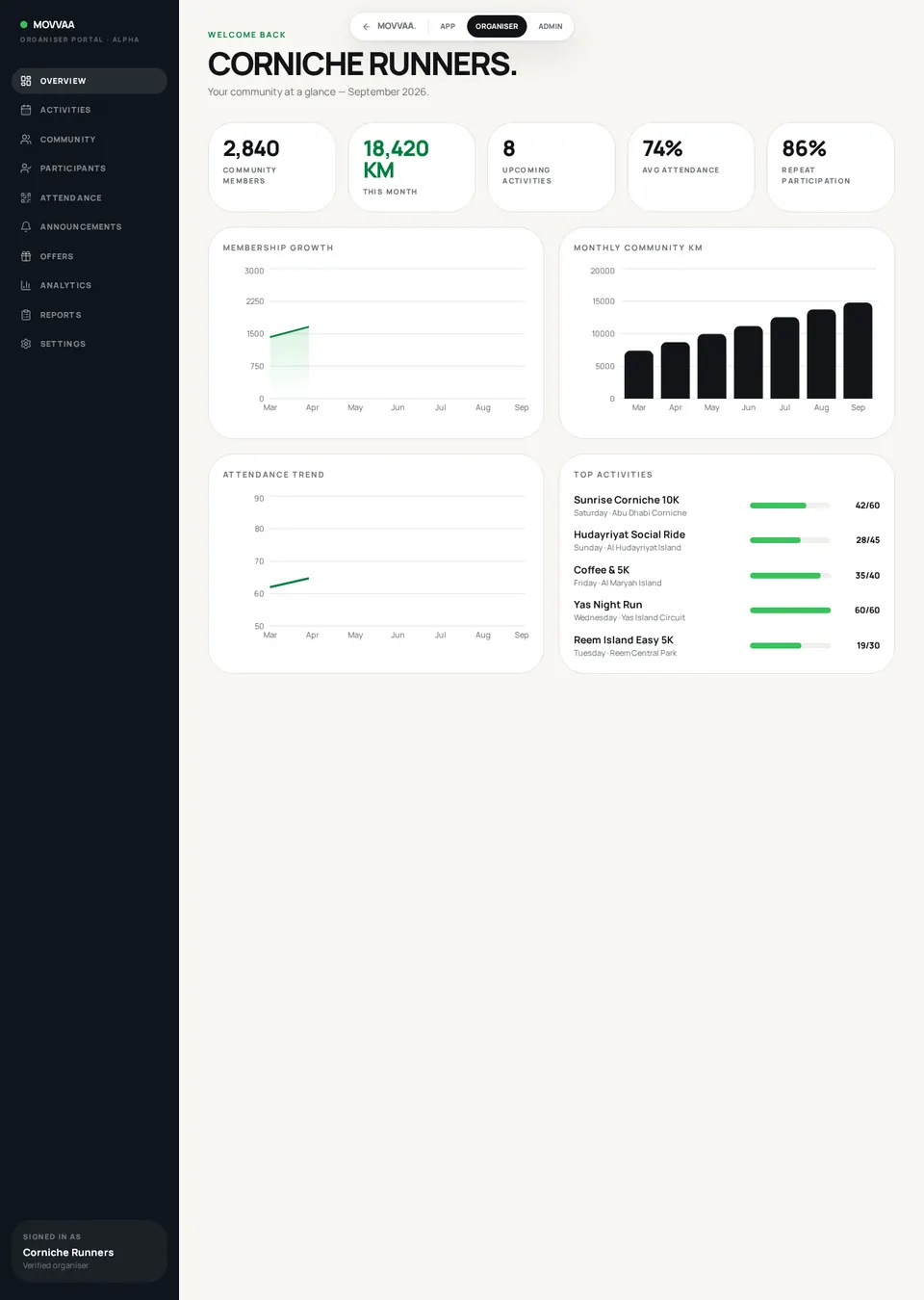Open the Offers section

[x=90, y=256]
